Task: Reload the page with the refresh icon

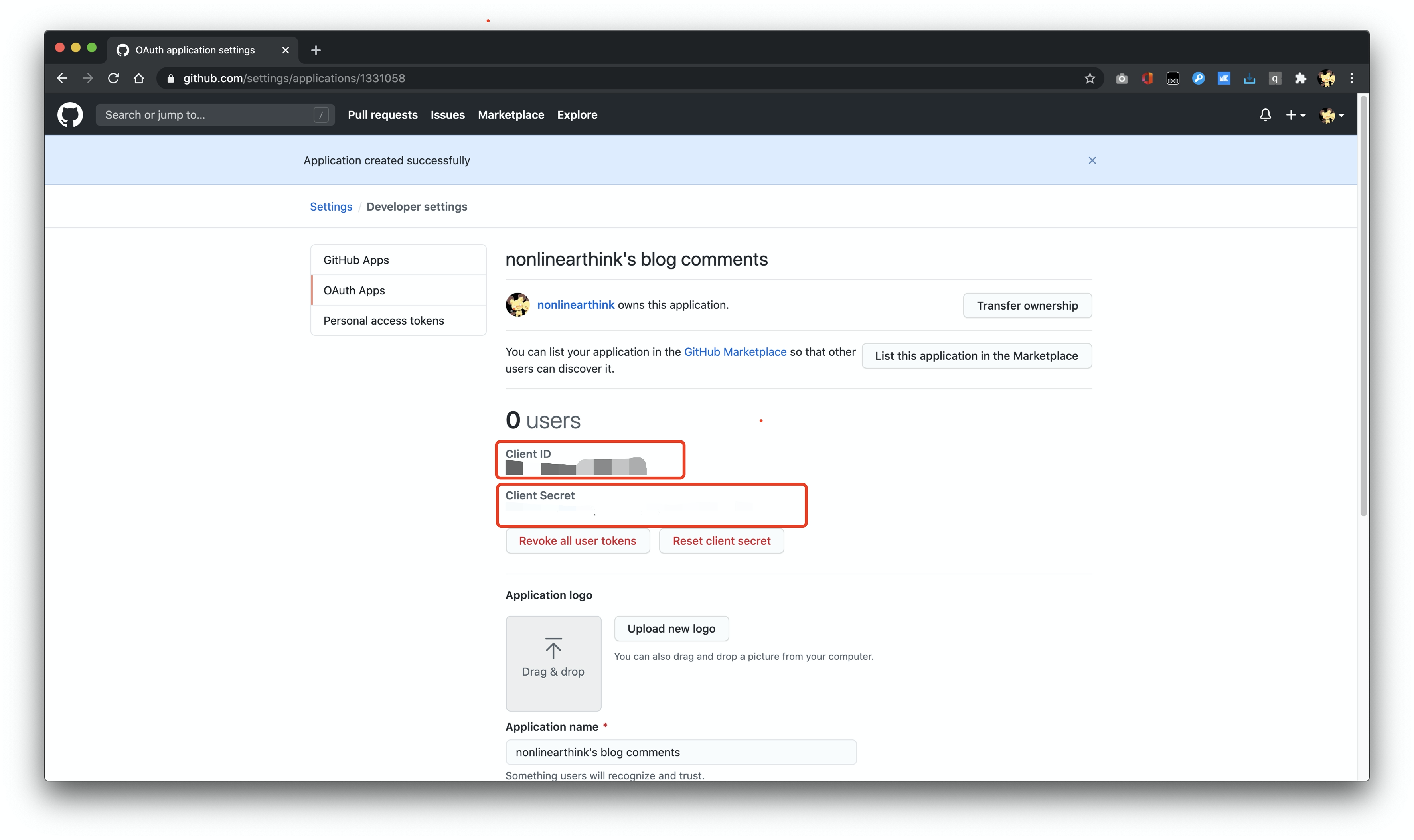Action: (x=113, y=78)
